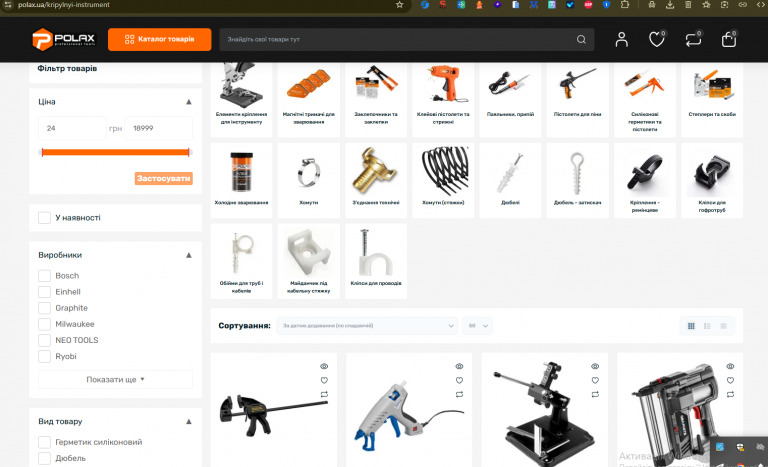
Task: Open the shopping cart icon
Action: point(729,39)
